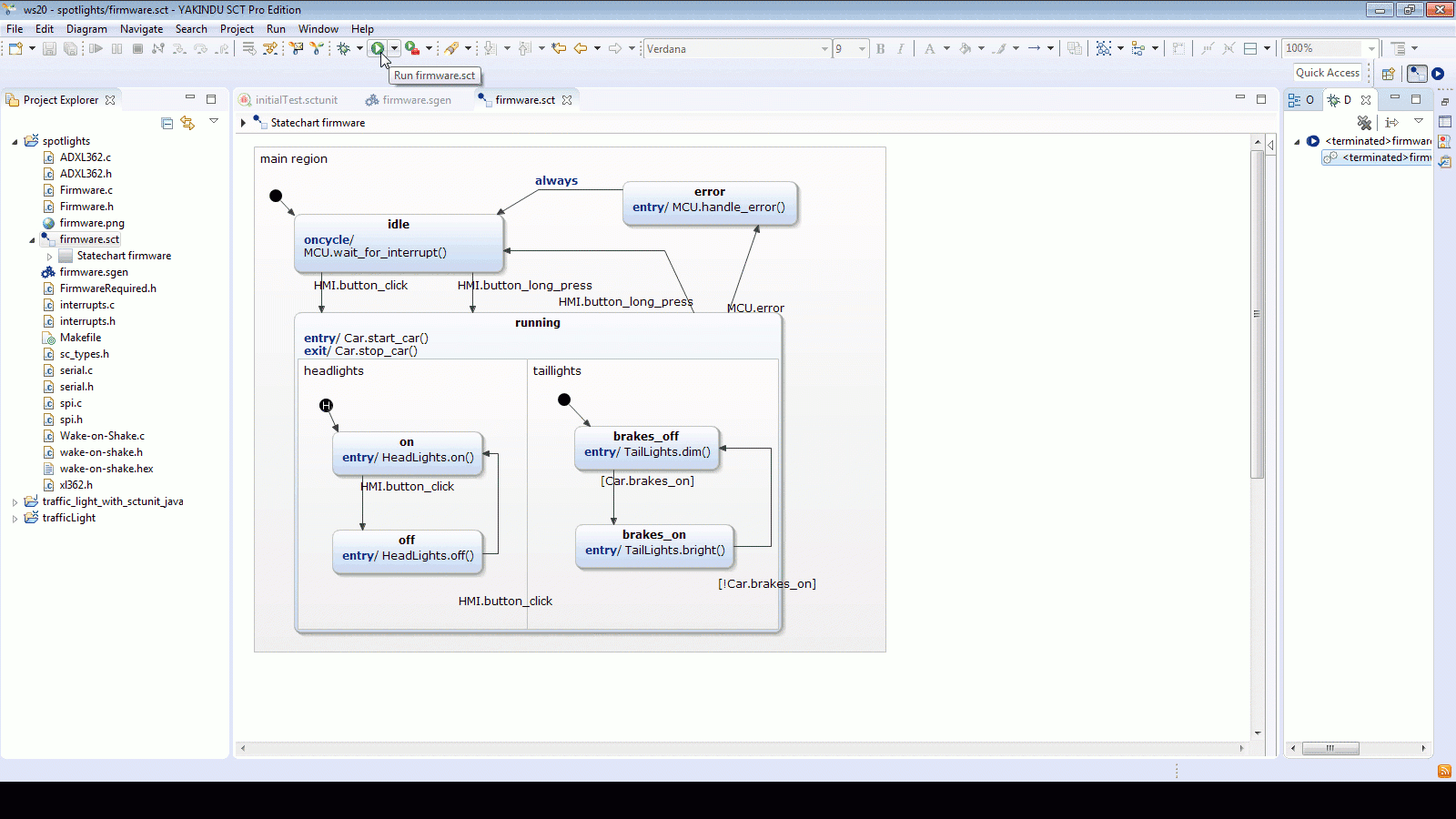Switch to the firmware.sgen editor tab

416,100
